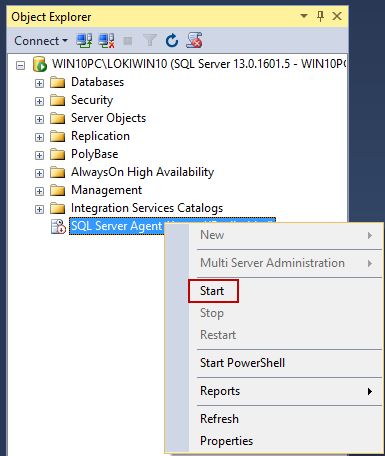
Task: Select the Databases tree item
Action: click(97, 82)
